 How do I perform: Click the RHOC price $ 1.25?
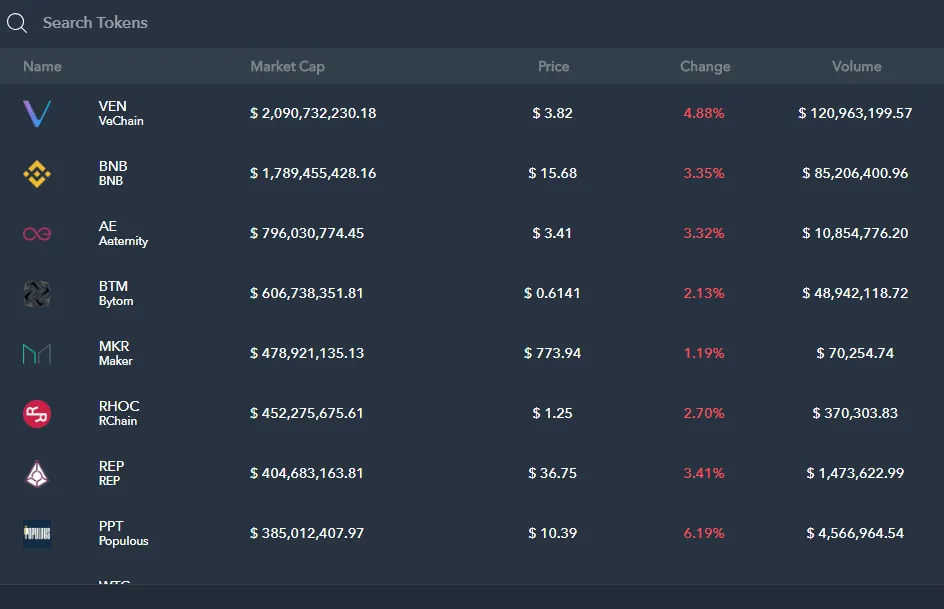553,413
